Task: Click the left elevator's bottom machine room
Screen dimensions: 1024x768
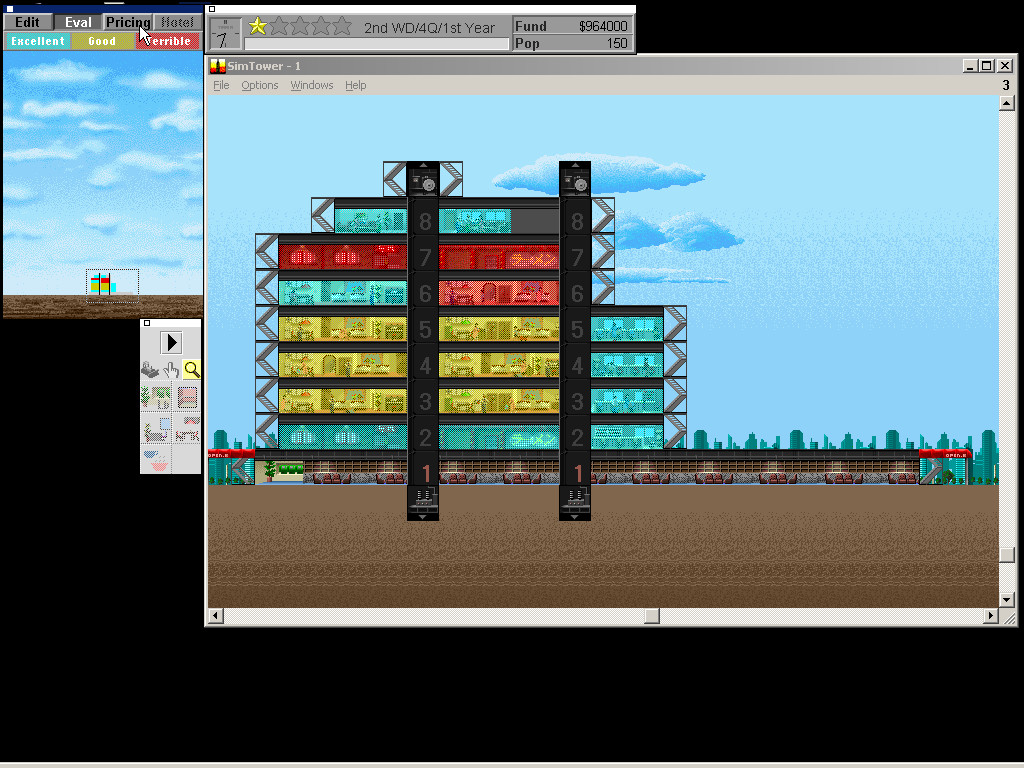Action: tap(423, 502)
